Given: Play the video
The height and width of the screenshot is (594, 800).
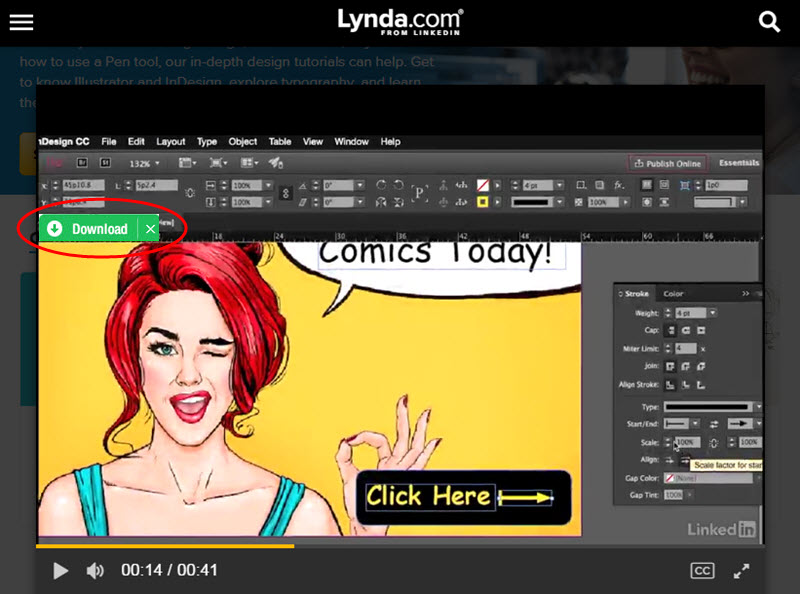Looking at the screenshot, I should tap(60, 571).
